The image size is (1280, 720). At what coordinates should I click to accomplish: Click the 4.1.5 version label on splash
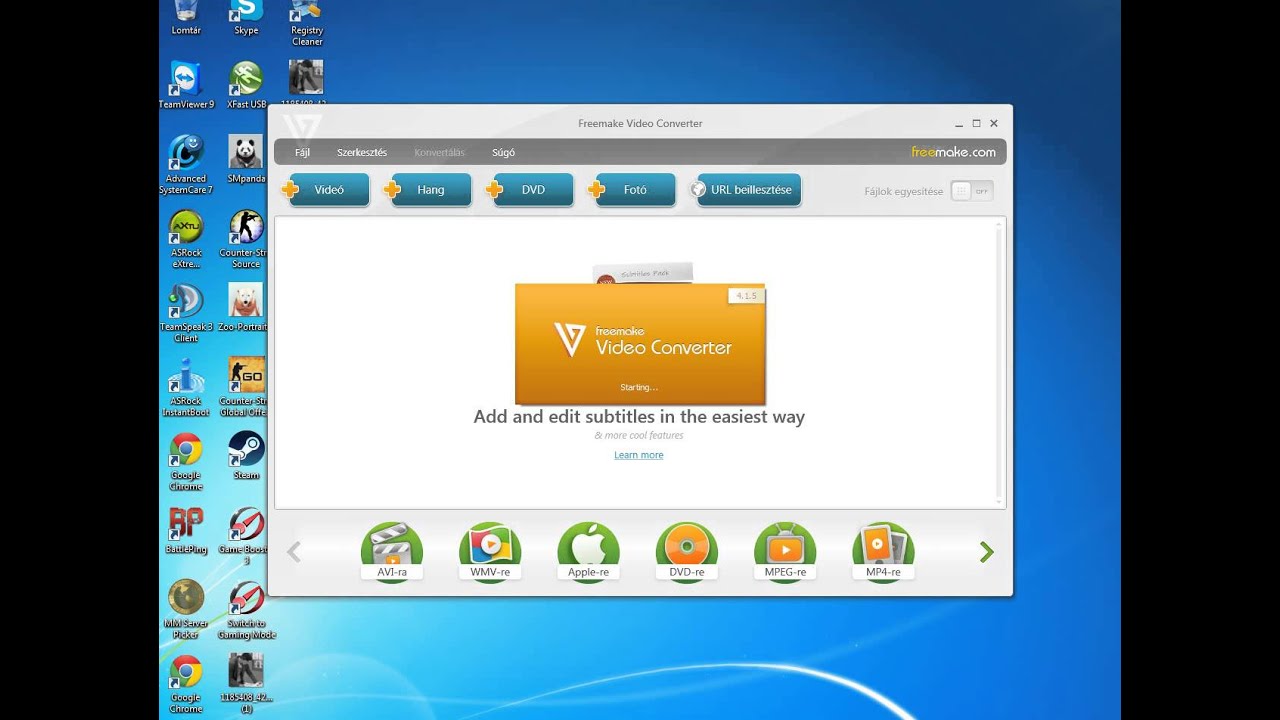tap(746, 296)
